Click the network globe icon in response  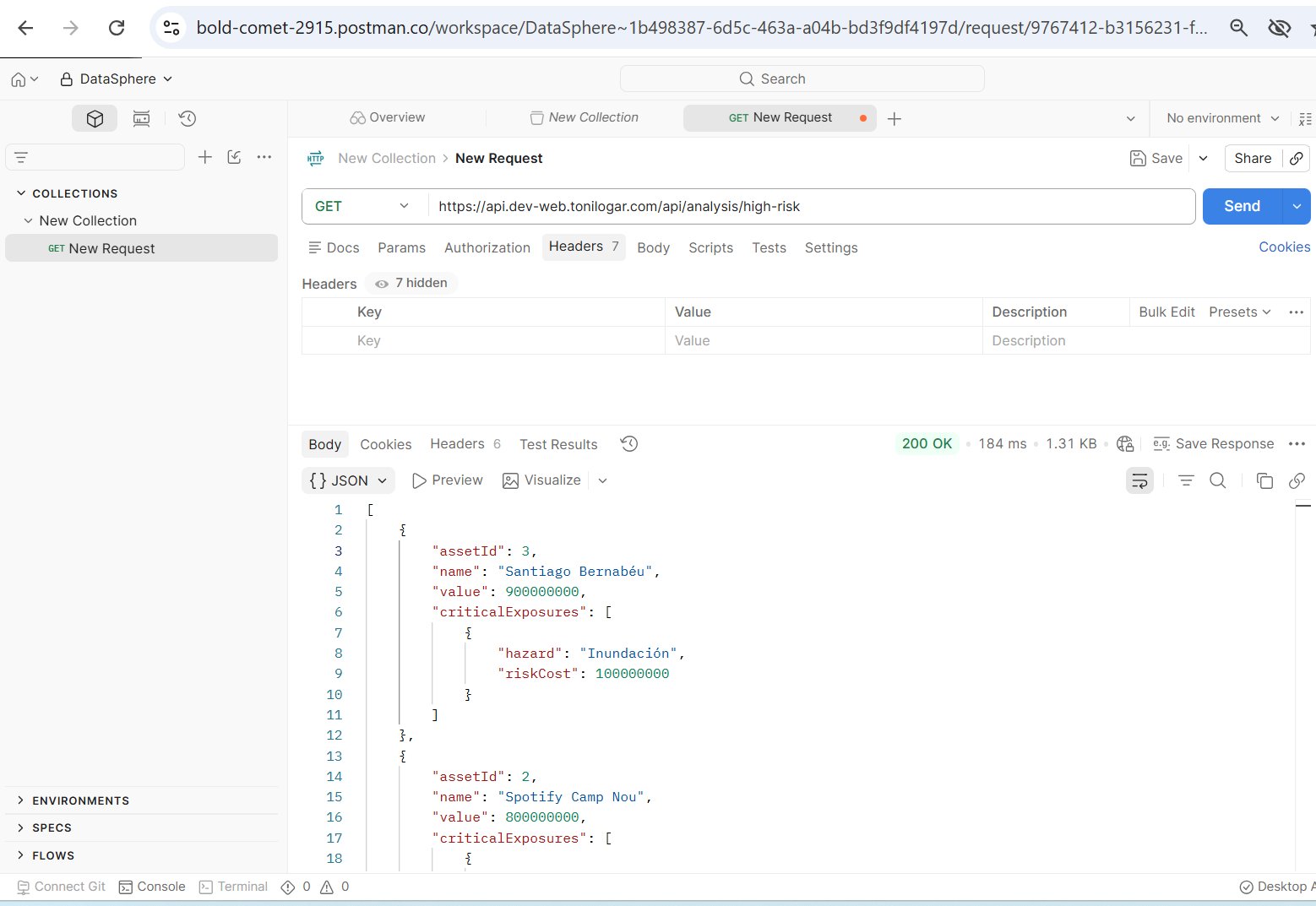[1125, 444]
